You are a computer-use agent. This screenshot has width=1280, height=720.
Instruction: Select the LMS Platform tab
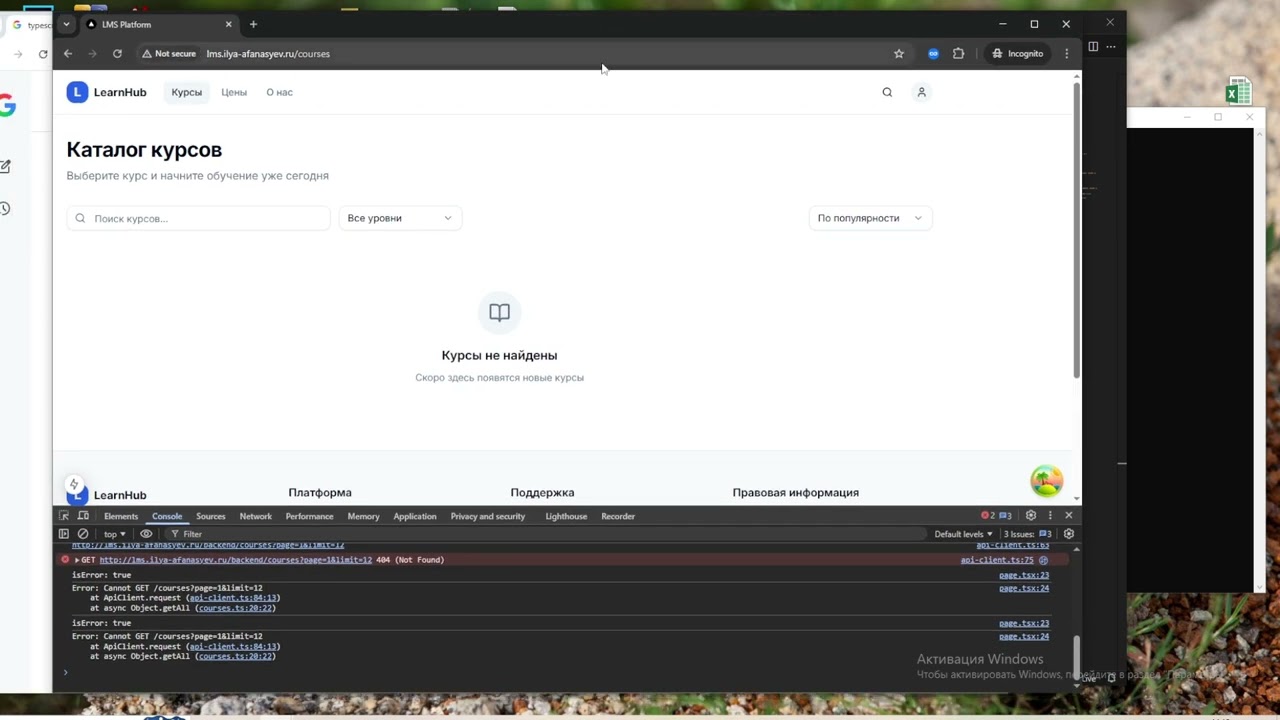pyautogui.click(x=159, y=24)
